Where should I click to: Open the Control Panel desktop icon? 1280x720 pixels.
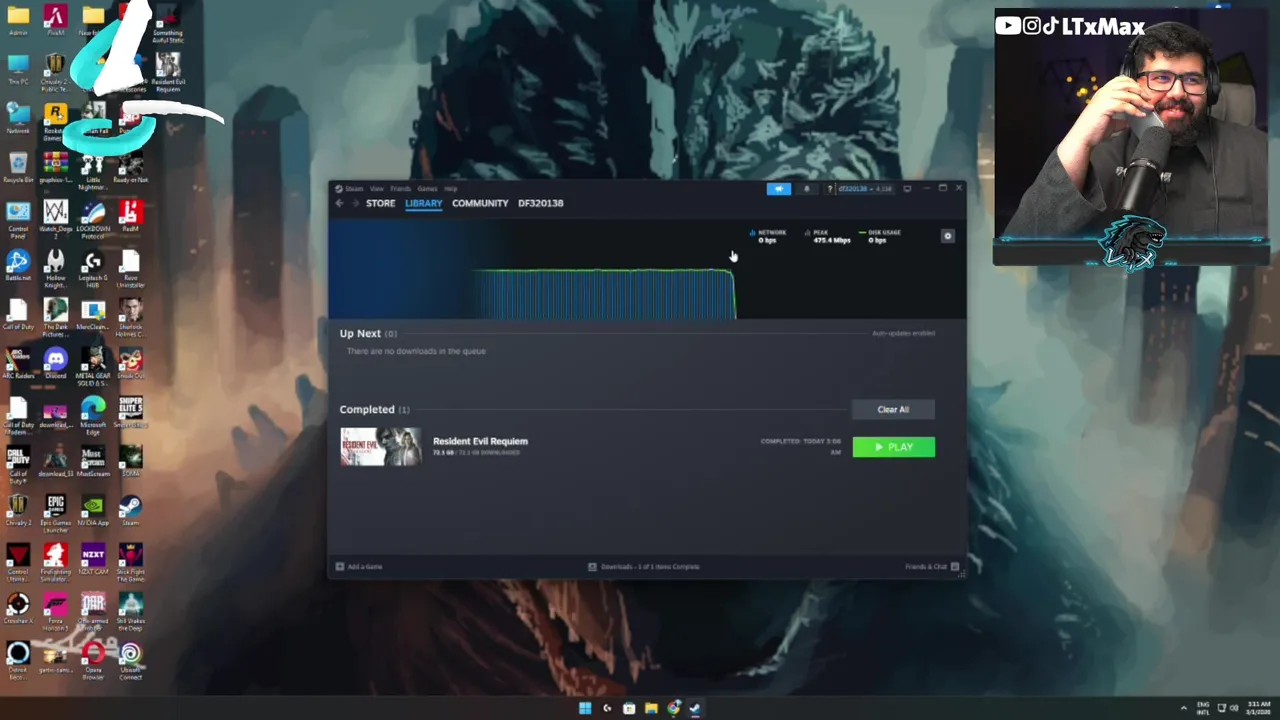coord(18,219)
